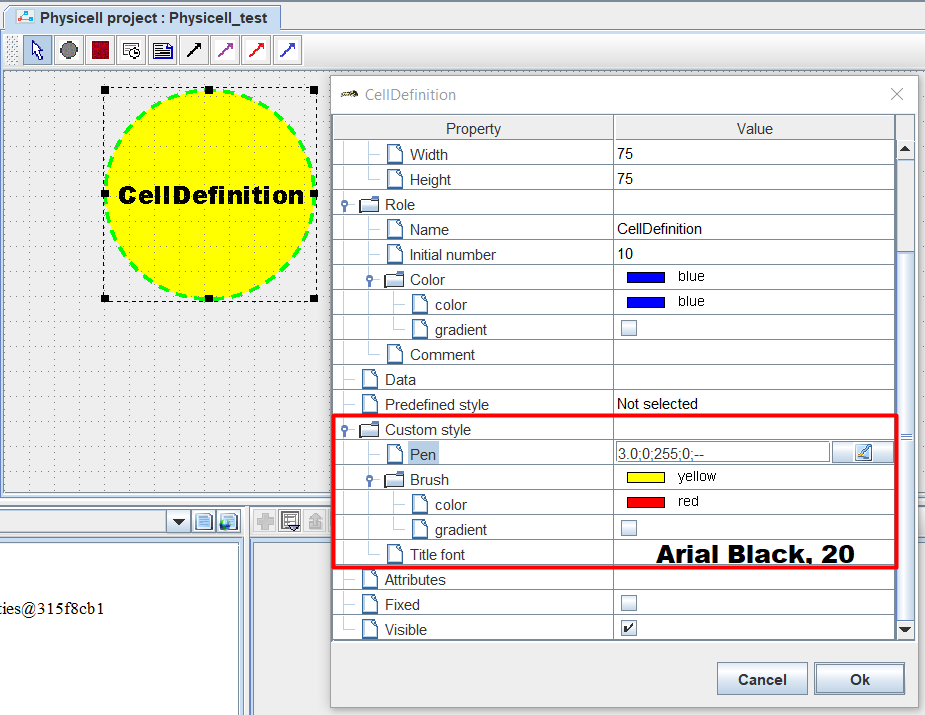This screenshot has width=925, height=715.
Task: Open the dropdown arrow in bottom-left panel
Action: tap(179, 522)
